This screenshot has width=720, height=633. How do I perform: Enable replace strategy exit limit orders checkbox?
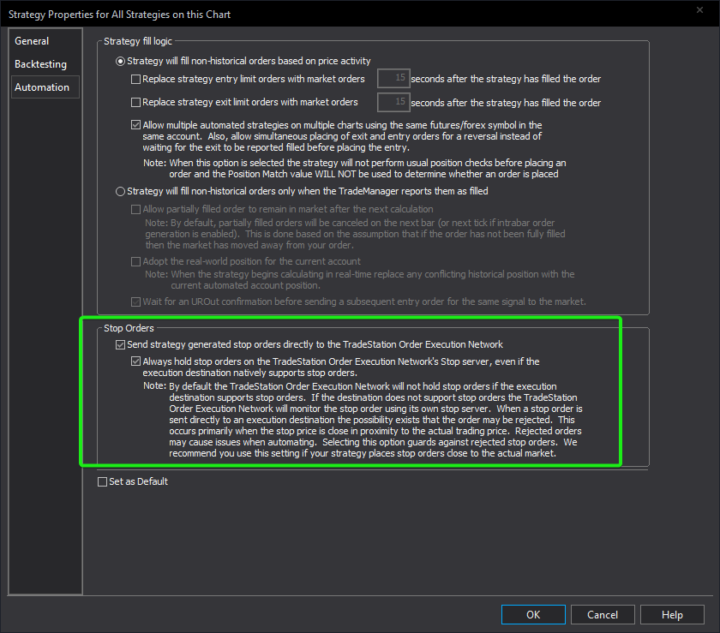coord(136,102)
